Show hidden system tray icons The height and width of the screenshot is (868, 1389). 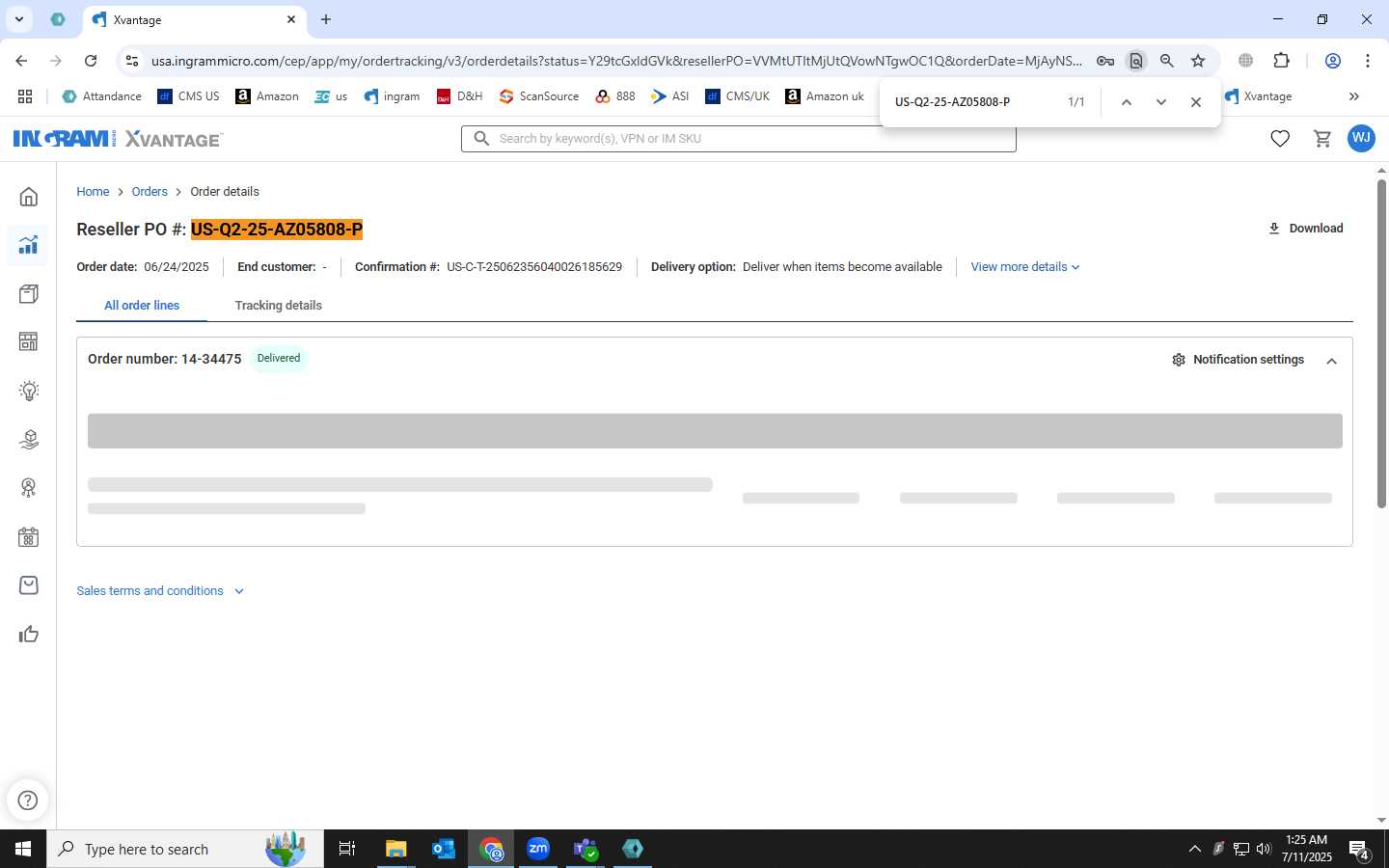[1194, 849]
